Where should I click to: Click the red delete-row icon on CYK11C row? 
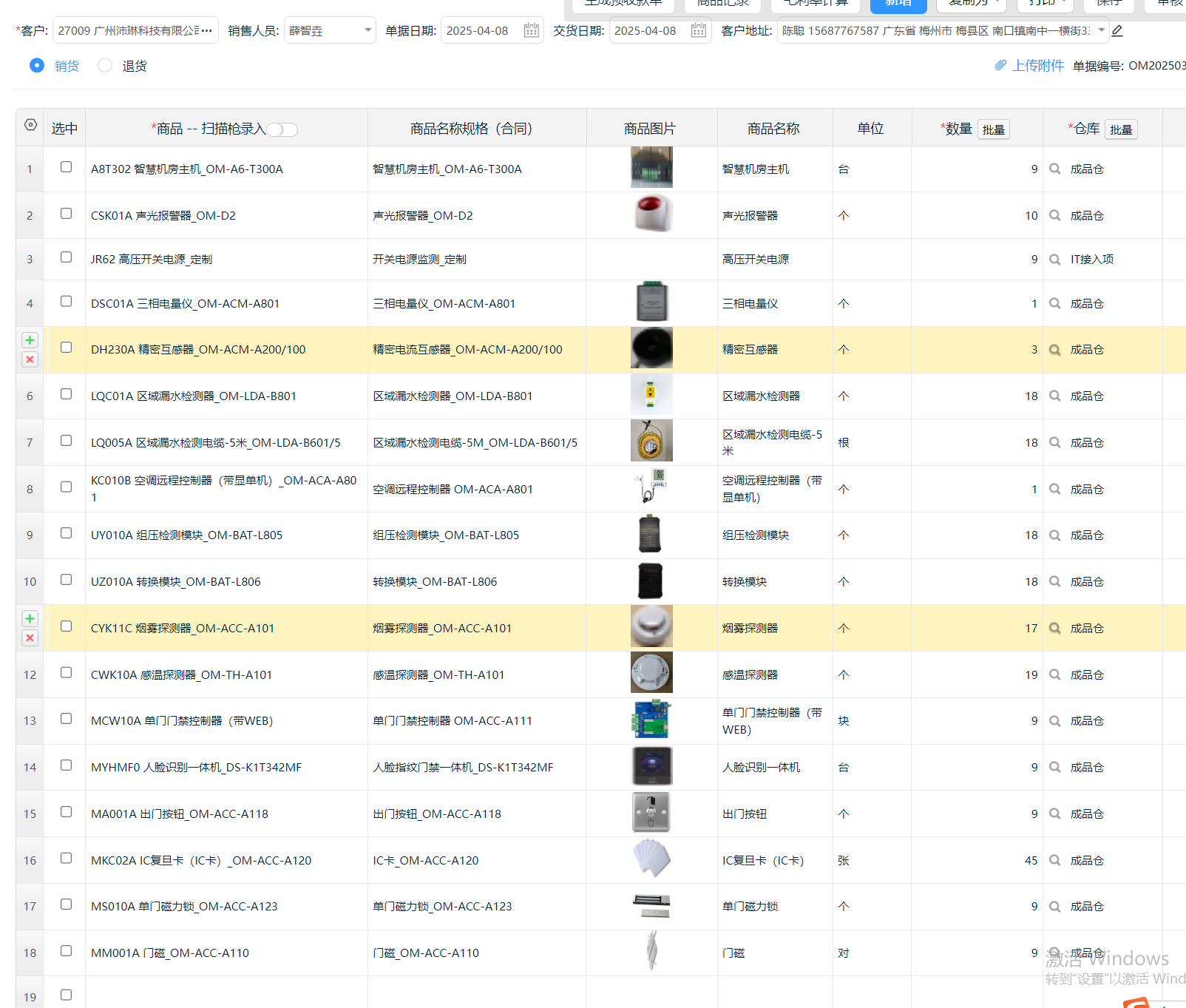tap(30, 637)
